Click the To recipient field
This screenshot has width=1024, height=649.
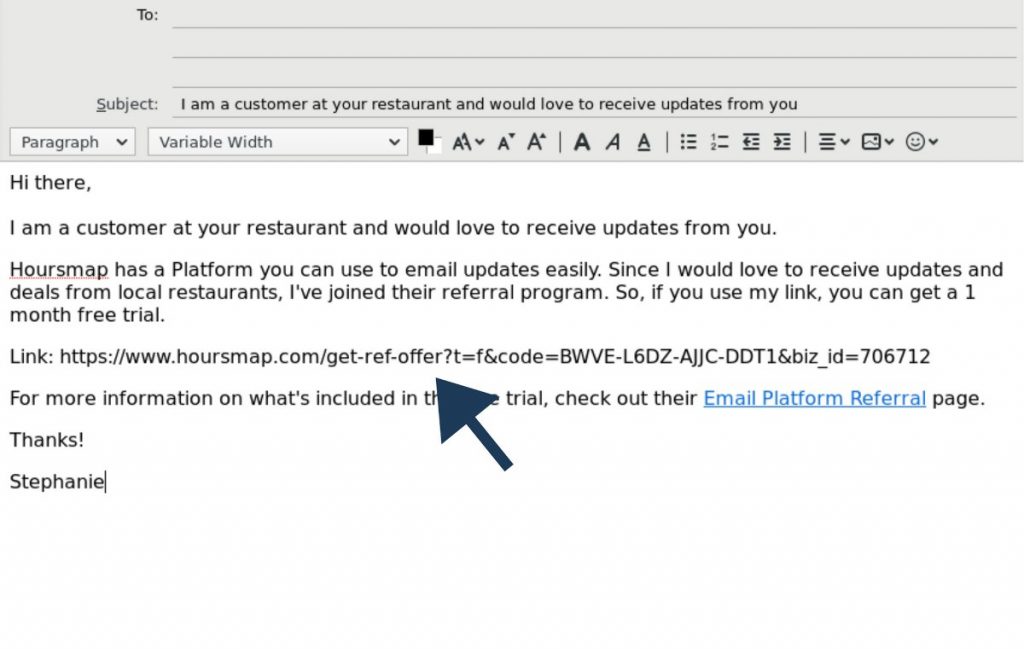594,14
